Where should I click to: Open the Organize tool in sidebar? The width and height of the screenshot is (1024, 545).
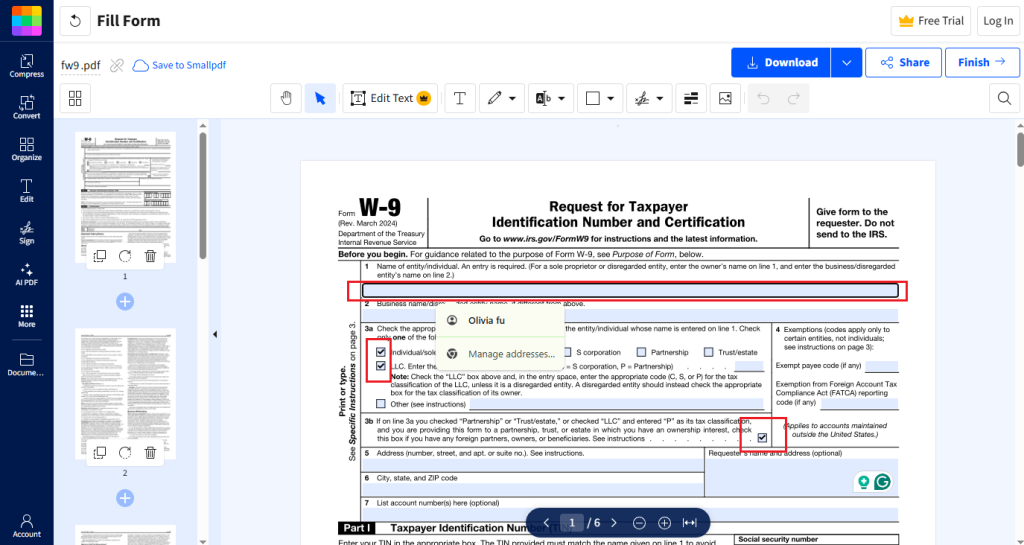[x=27, y=149]
